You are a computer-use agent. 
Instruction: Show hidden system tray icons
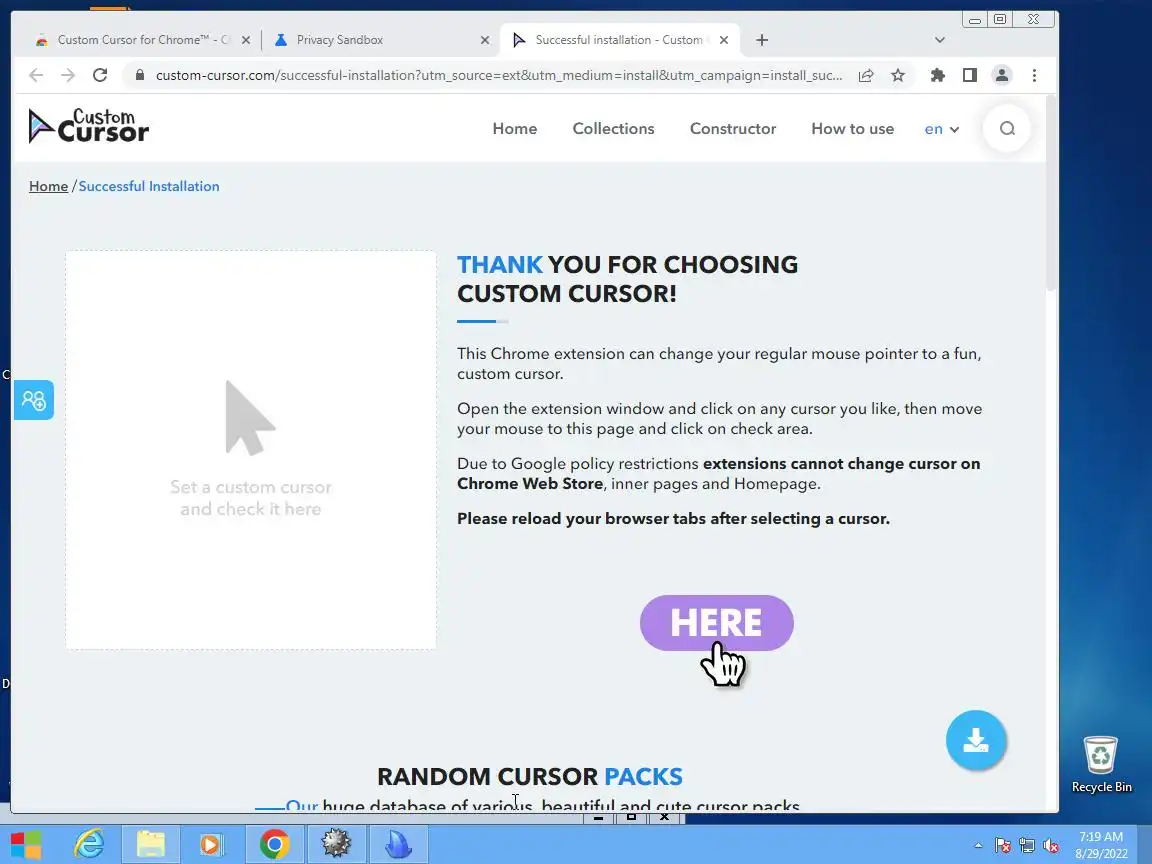click(978, 846)
